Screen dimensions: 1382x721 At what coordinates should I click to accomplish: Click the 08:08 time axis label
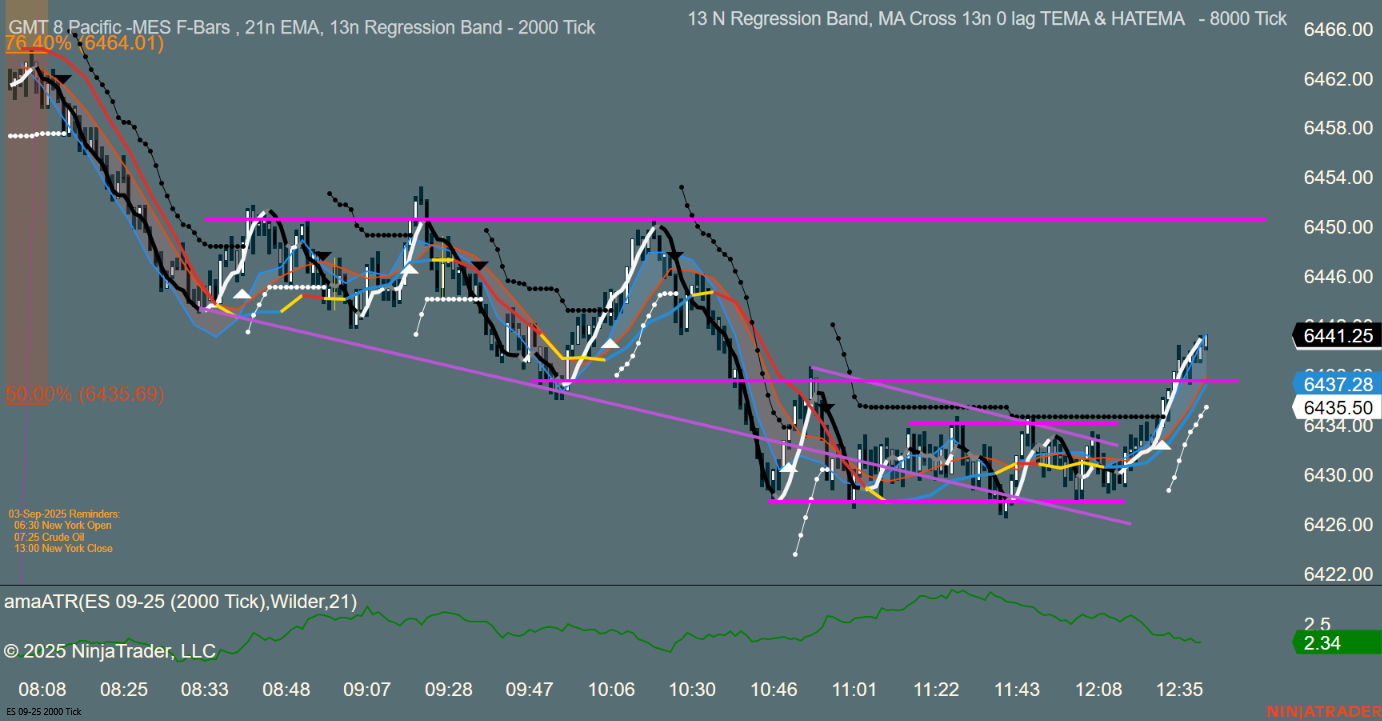tap(42, 690)
